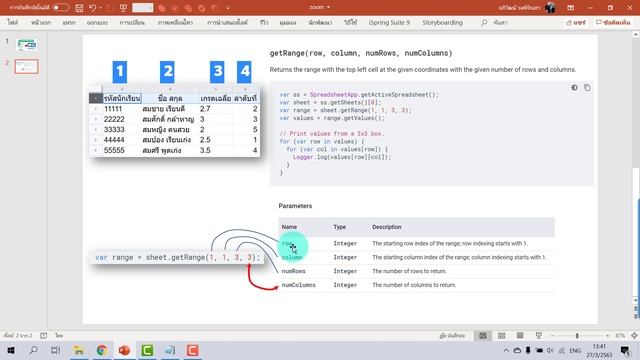Click the dark theme toggle icon in code box
Screen dimensions: 640x360
click(x=574, y=87)
